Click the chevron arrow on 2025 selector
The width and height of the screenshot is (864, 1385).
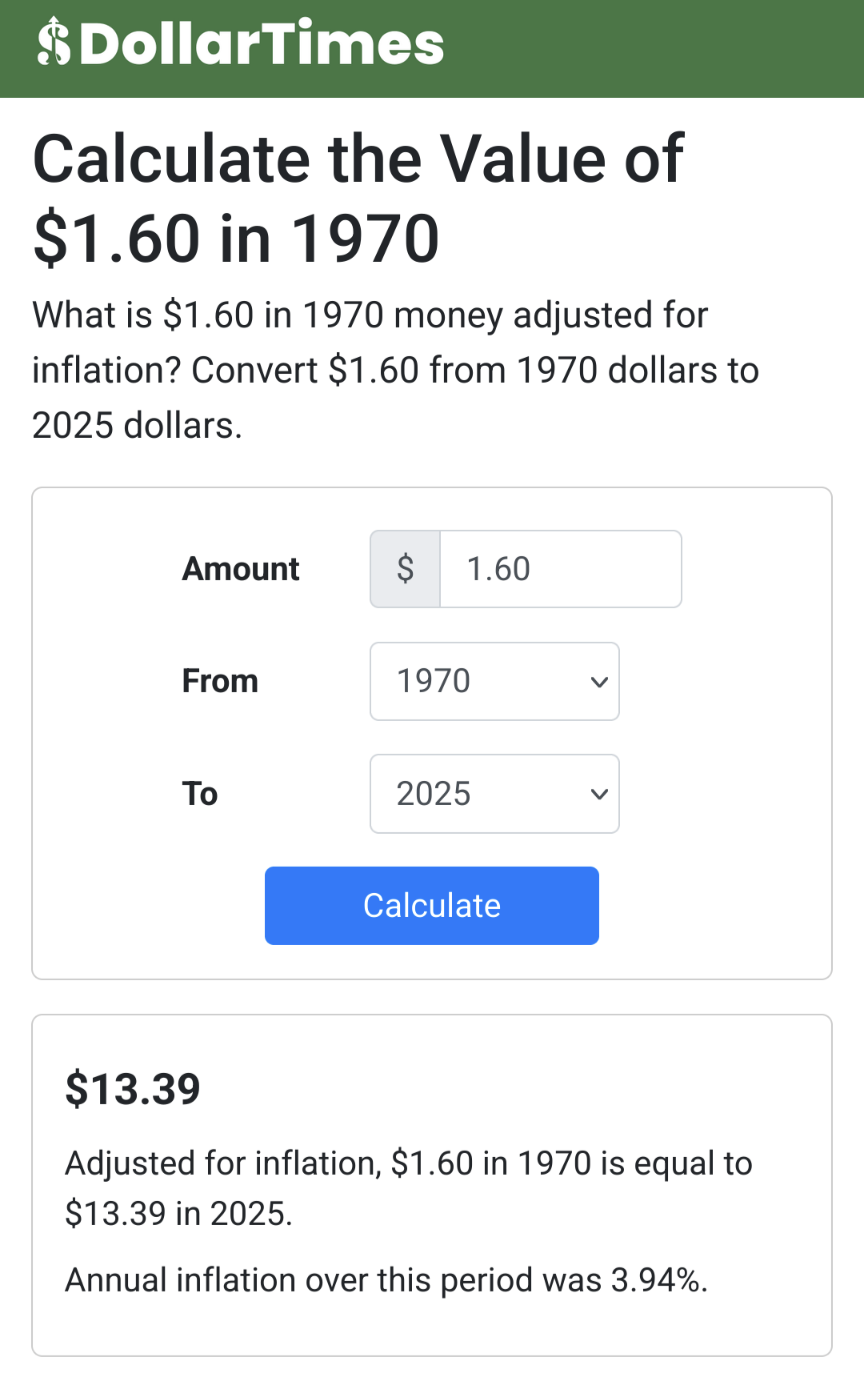click(x=599, y=795)
